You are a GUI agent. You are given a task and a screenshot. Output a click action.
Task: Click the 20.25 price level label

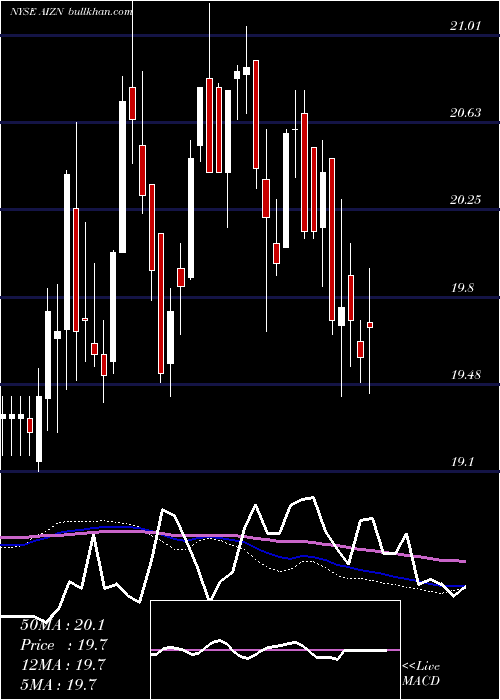[x=466, y=200]
